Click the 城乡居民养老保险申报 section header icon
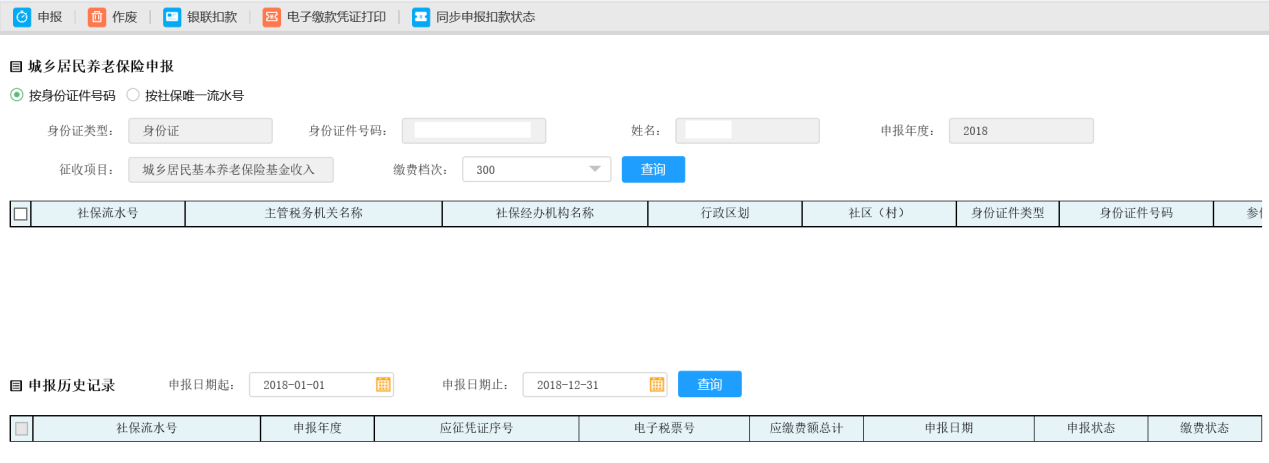Viewport: 1269px width, 463px height. pos(16,67)
